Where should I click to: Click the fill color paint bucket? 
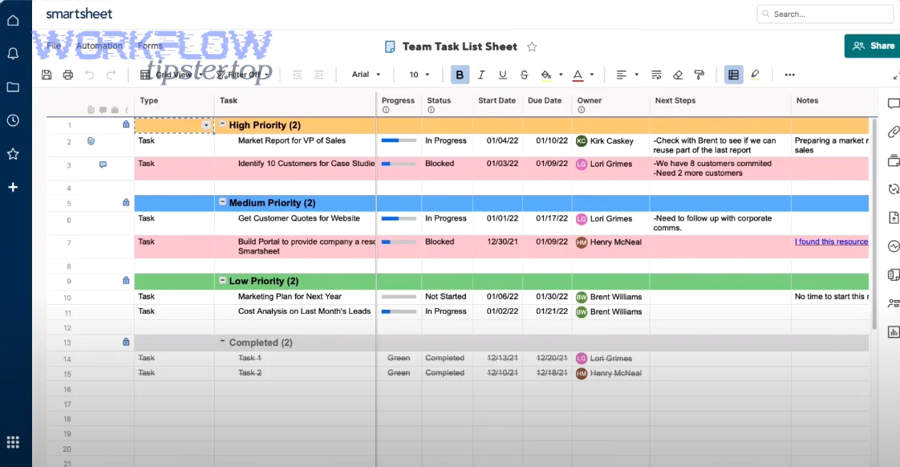pos(546,75)
